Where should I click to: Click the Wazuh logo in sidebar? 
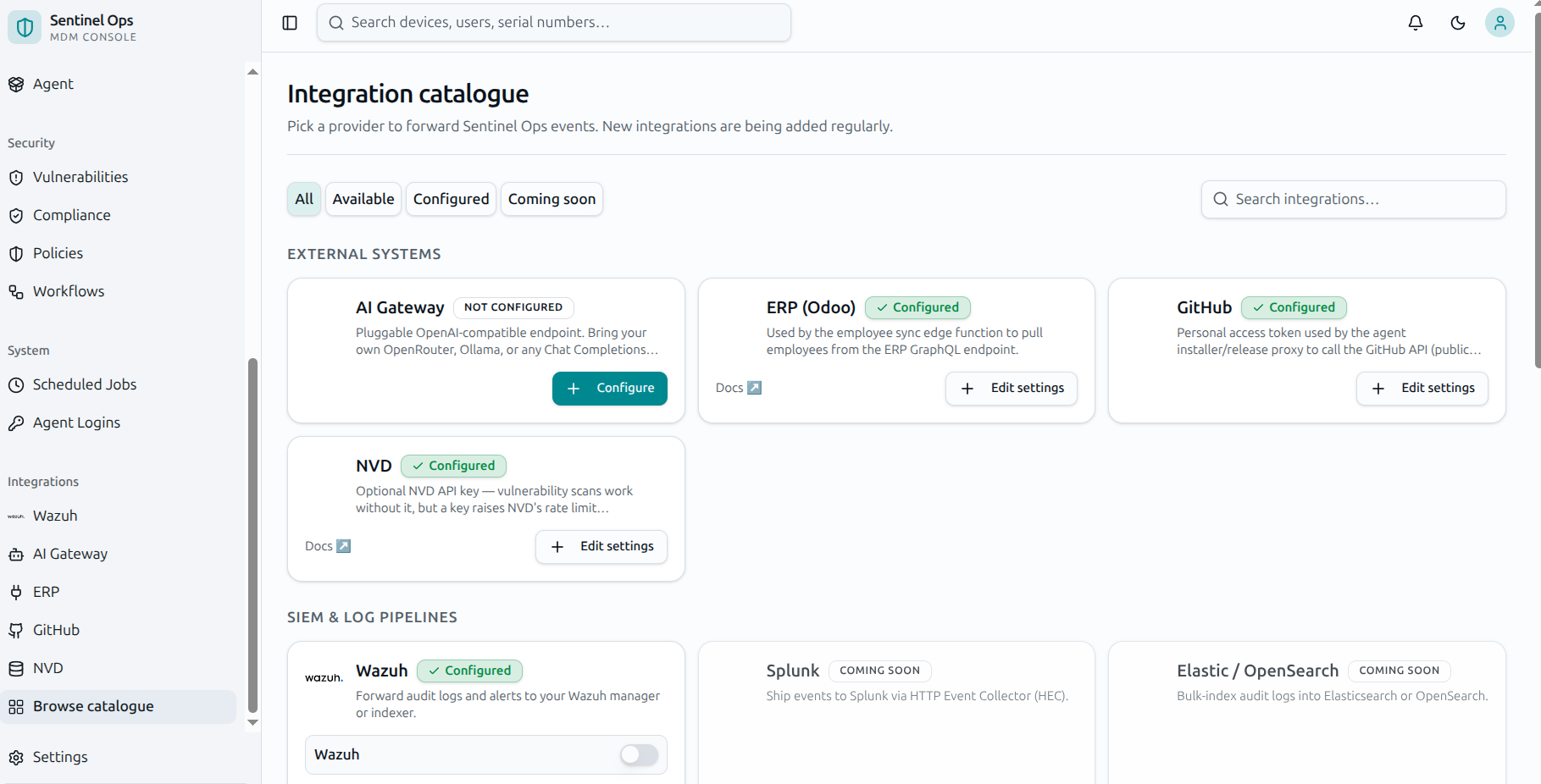coord(16,516)
